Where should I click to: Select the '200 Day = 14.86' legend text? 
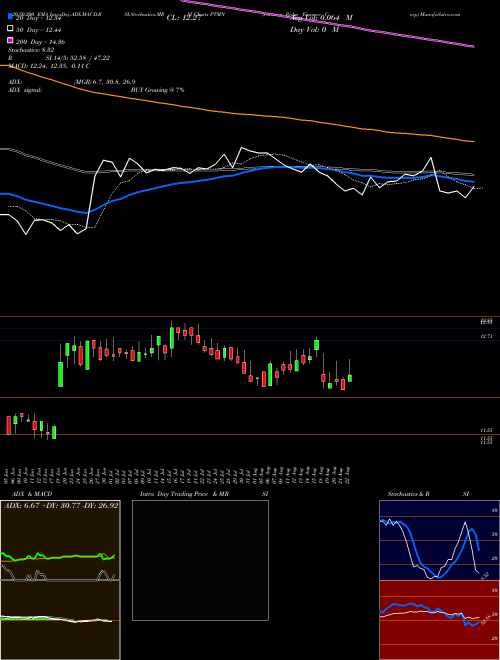click(40, 42)
